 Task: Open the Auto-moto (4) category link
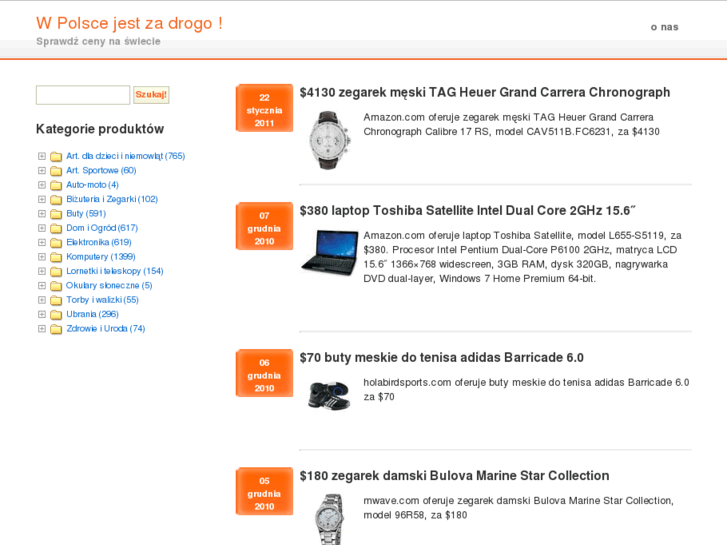92,185
